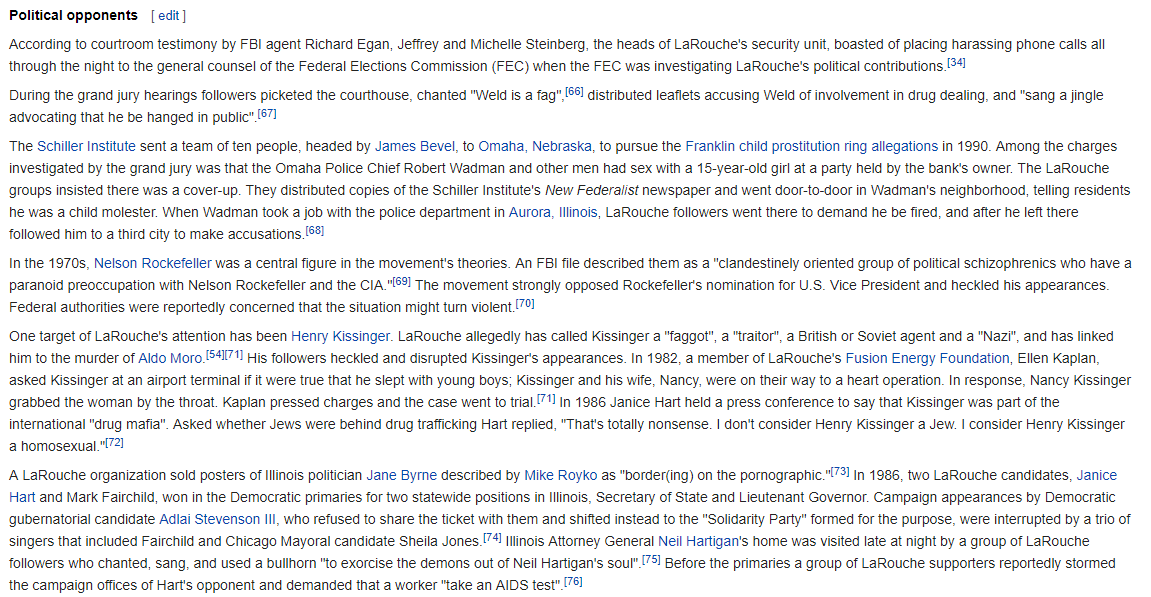The height and width of the screenshot is (597, 1151).
Task: Open the Adlai Stevenson III link
Action: tap(217, 519)
